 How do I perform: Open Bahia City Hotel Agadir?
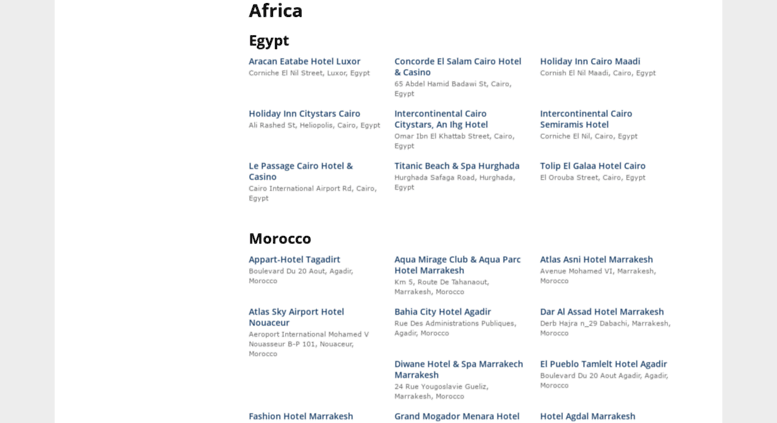pyautogui.click(x=443, y=312)
